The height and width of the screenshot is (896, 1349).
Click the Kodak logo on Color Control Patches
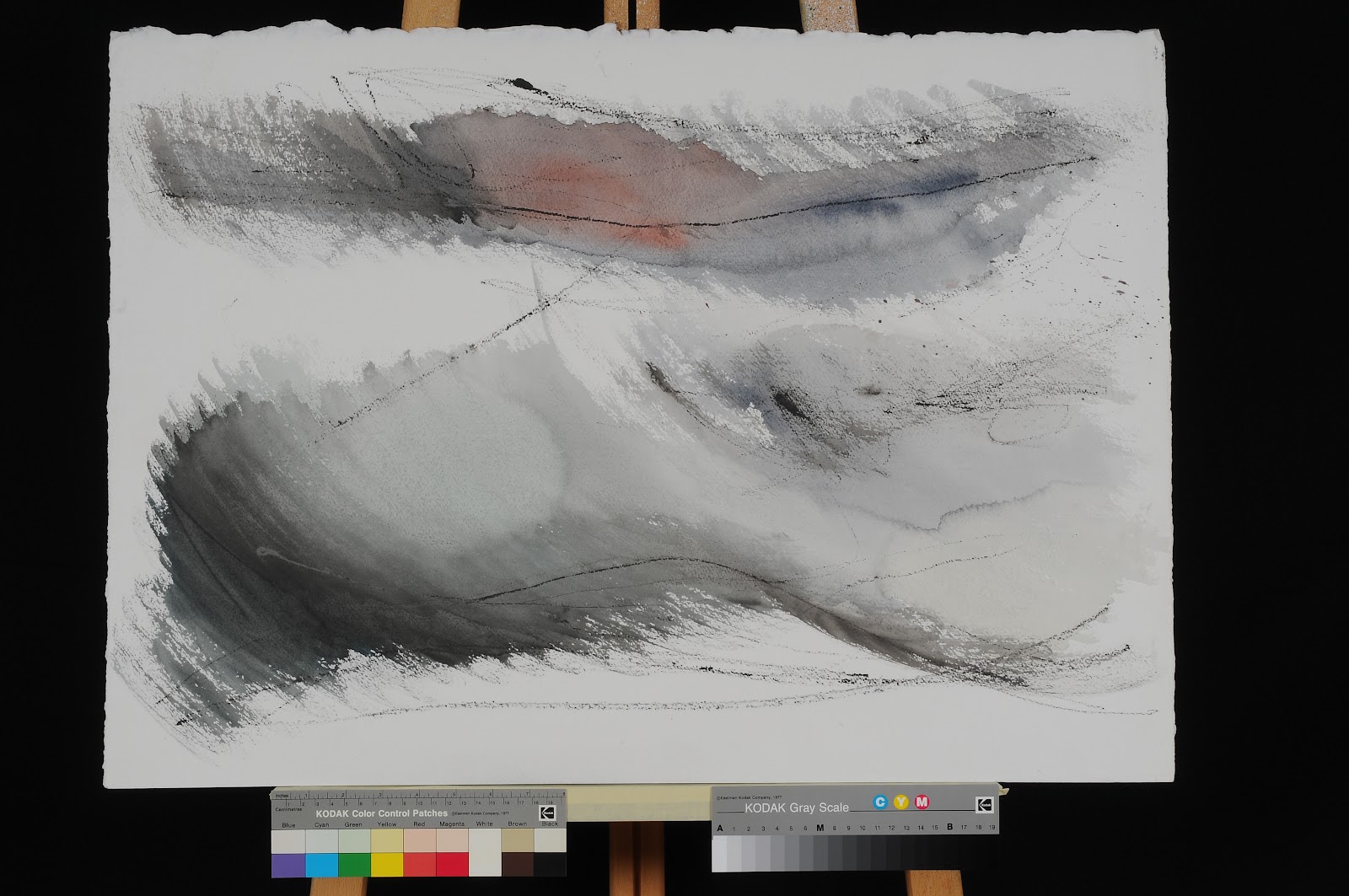click(x=547, y=813)
